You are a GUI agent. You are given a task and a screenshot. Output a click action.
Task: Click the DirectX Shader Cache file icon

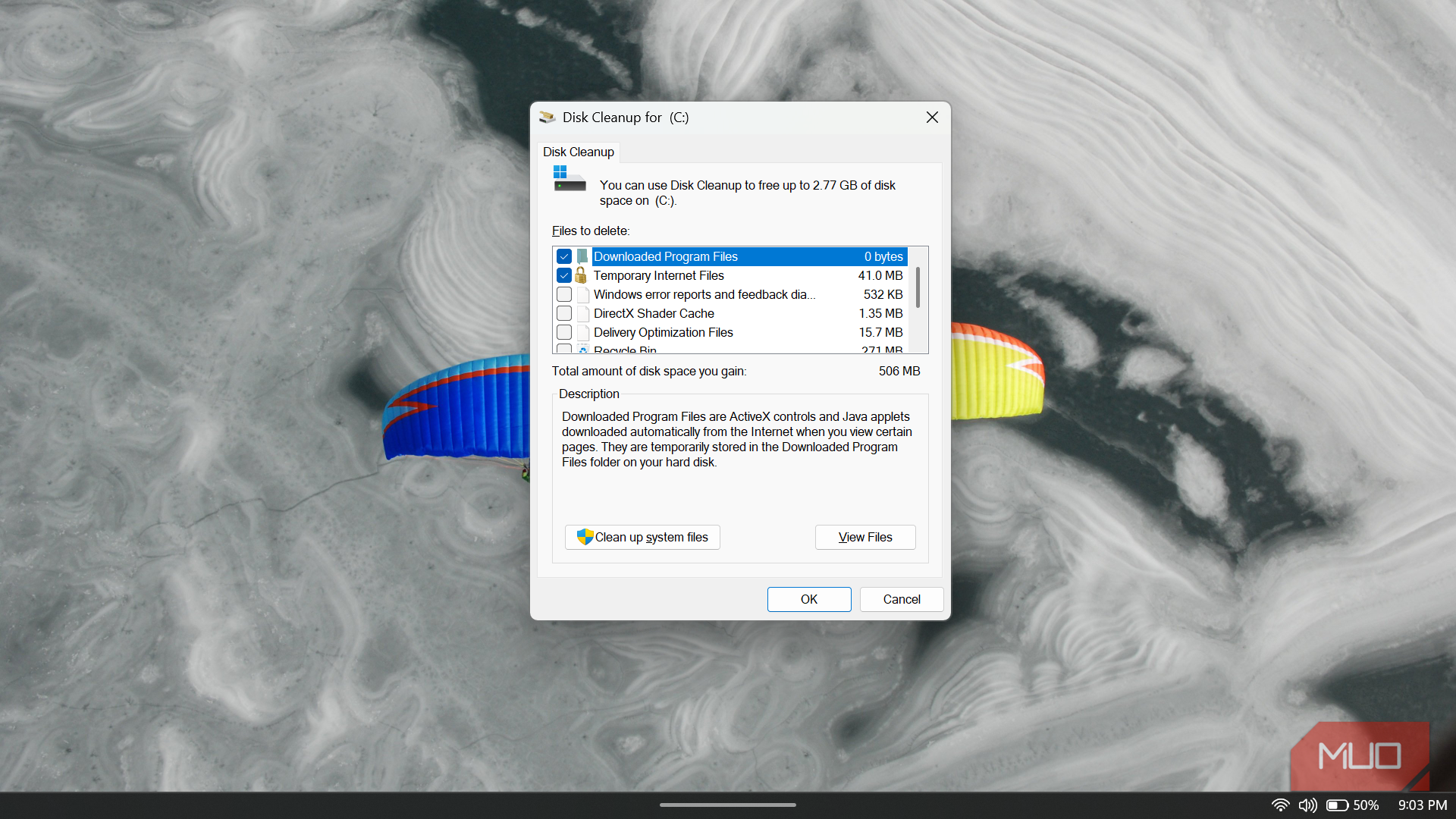pos(582,313)
